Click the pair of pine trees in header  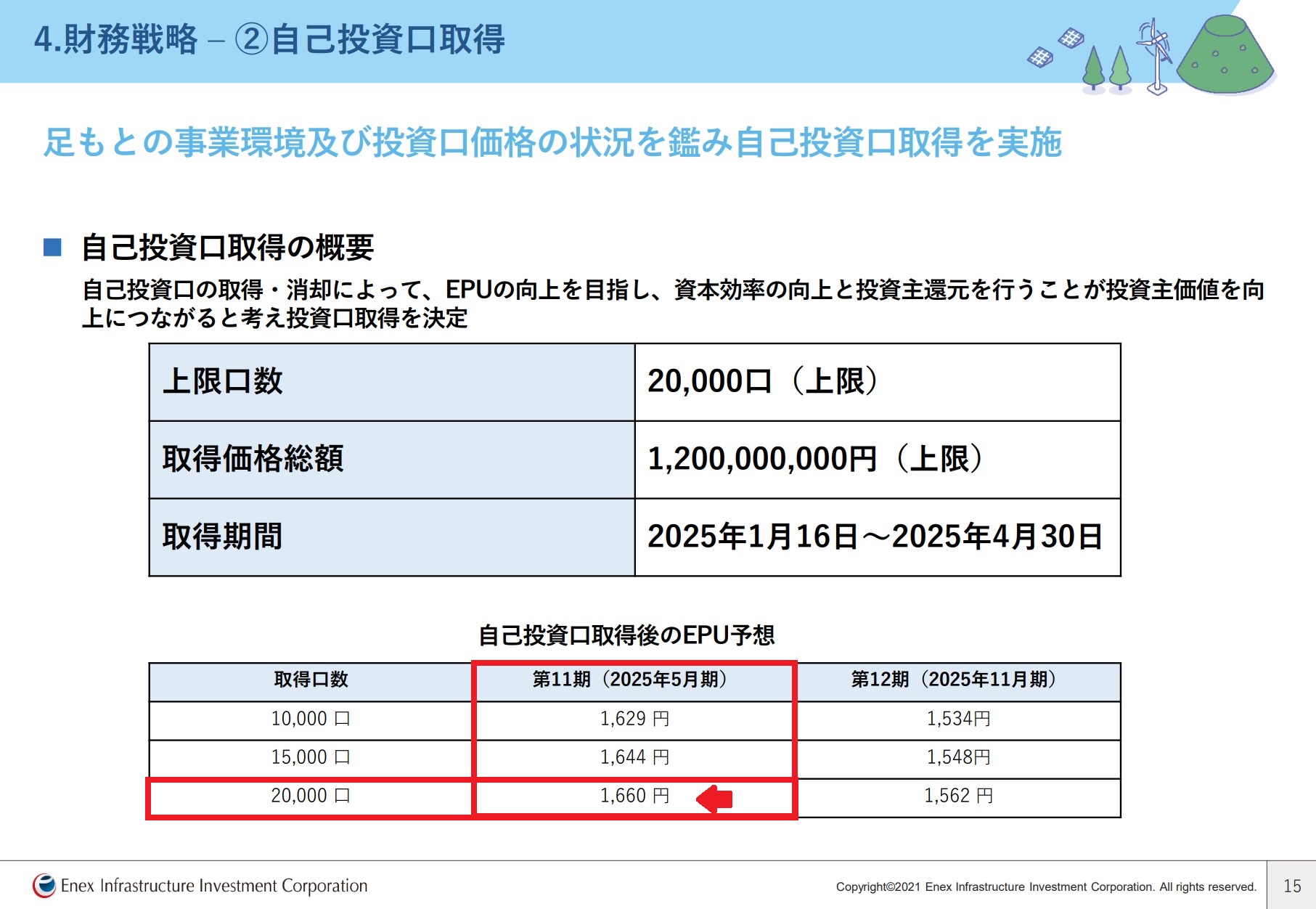[x=1107, y=68]
